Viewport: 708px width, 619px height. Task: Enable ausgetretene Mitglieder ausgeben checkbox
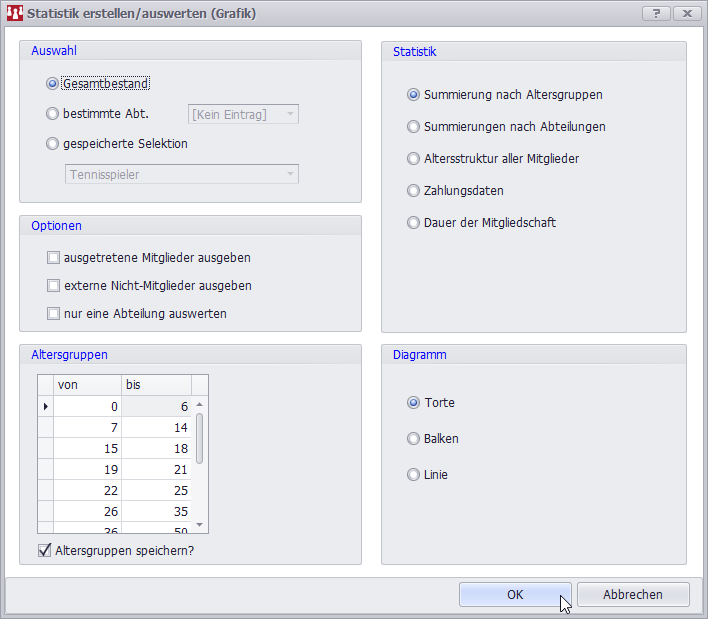(54, 258)
